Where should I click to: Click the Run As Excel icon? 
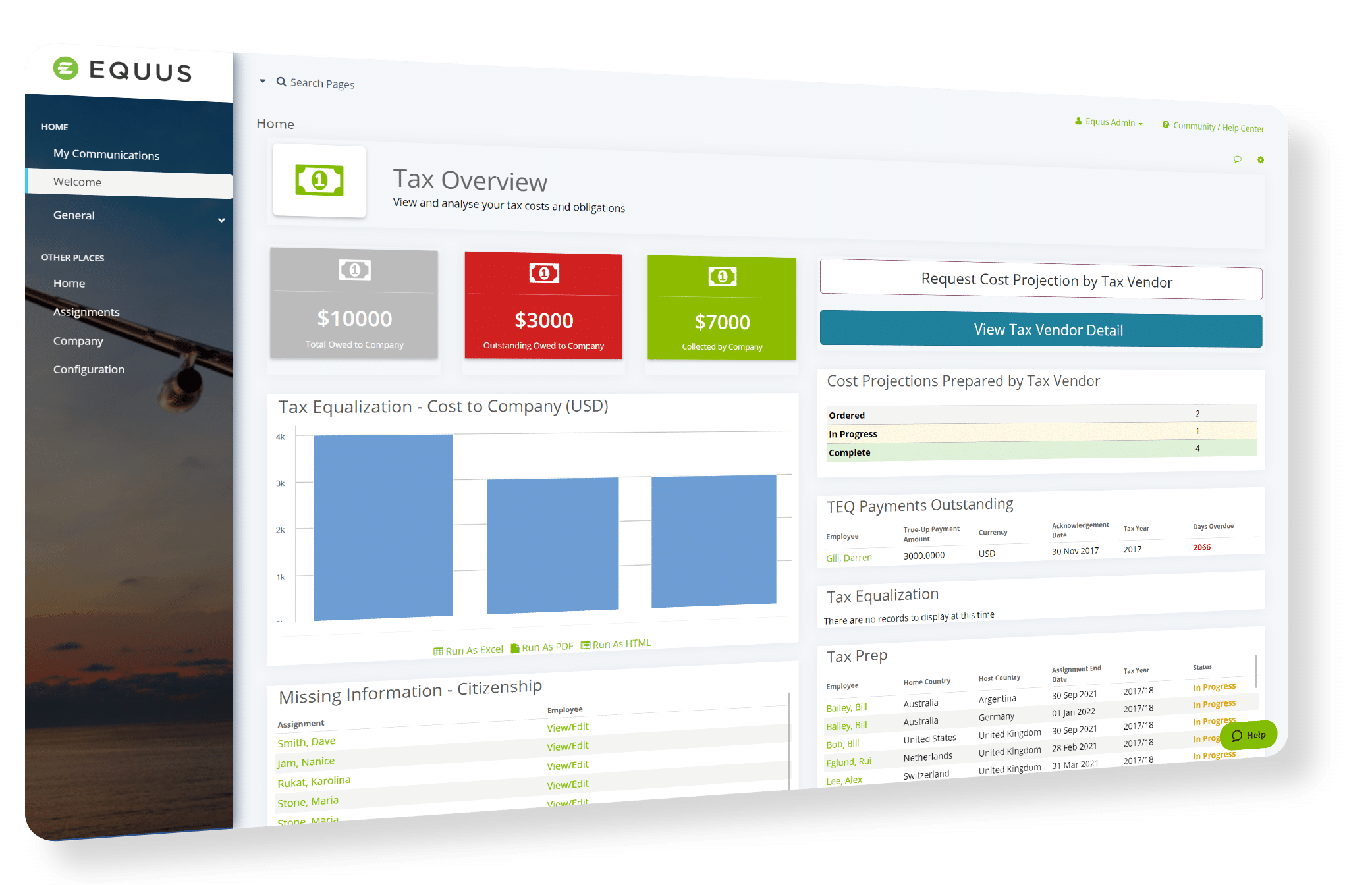pos(431,643)
